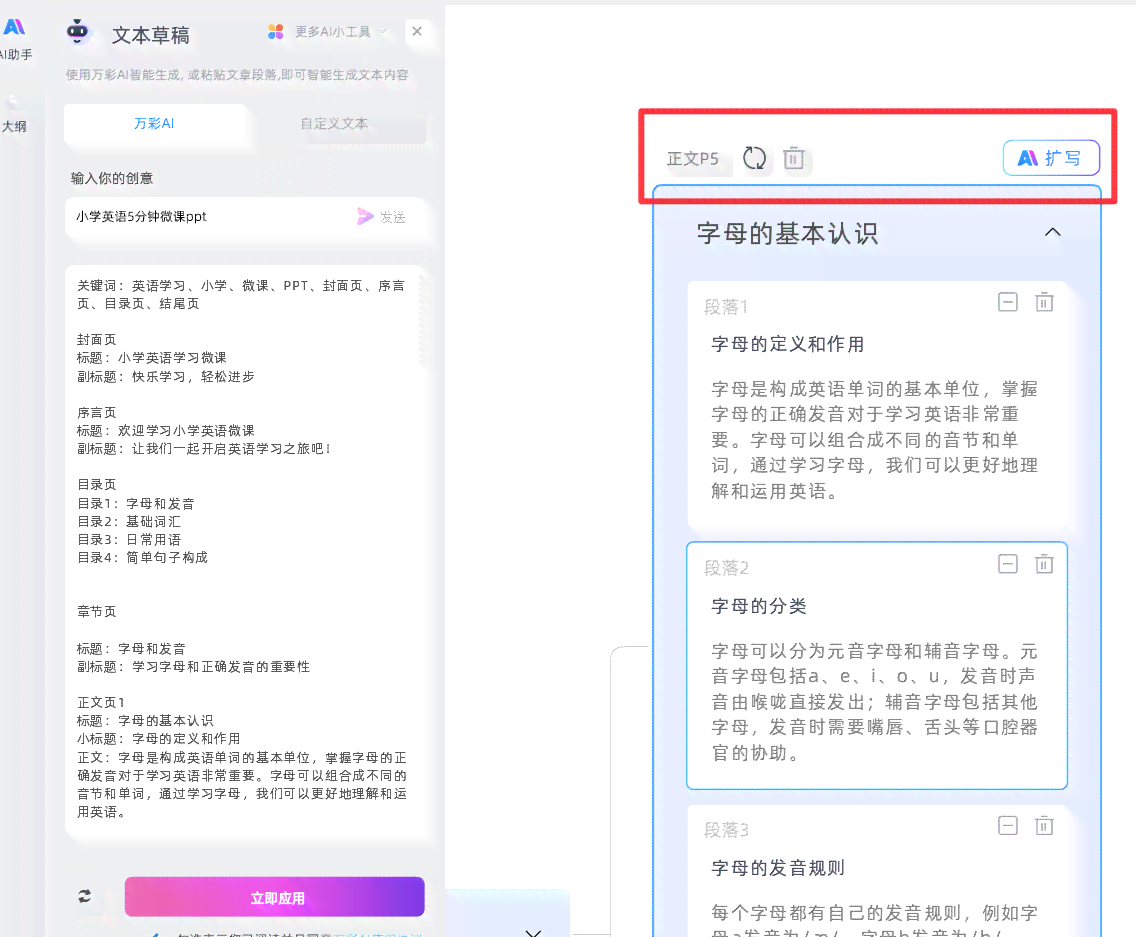Click the 扩写 AI expand button

click(x=1051, y=158)
